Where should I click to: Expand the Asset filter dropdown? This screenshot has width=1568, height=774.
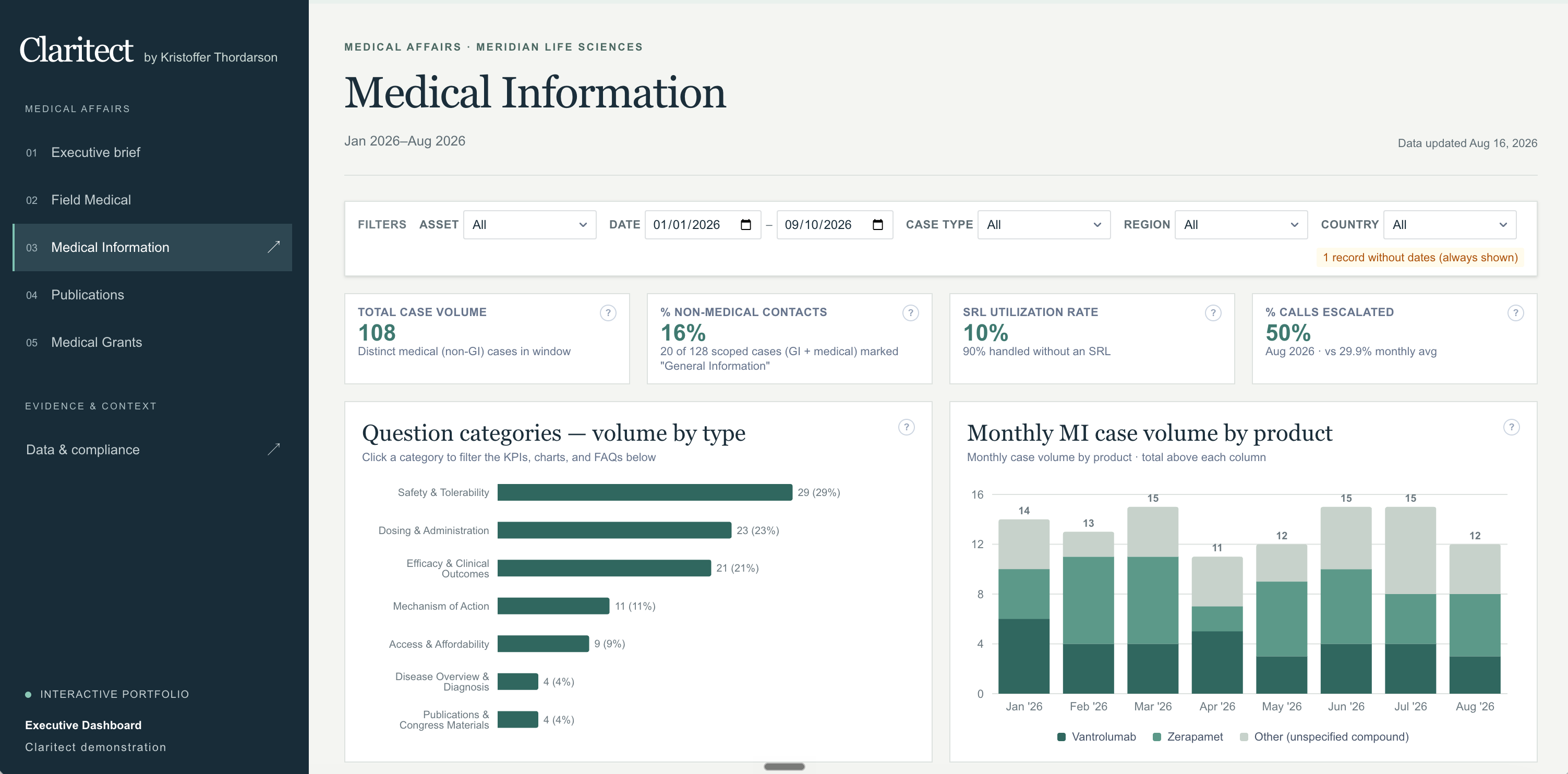[x=529, y=224]
